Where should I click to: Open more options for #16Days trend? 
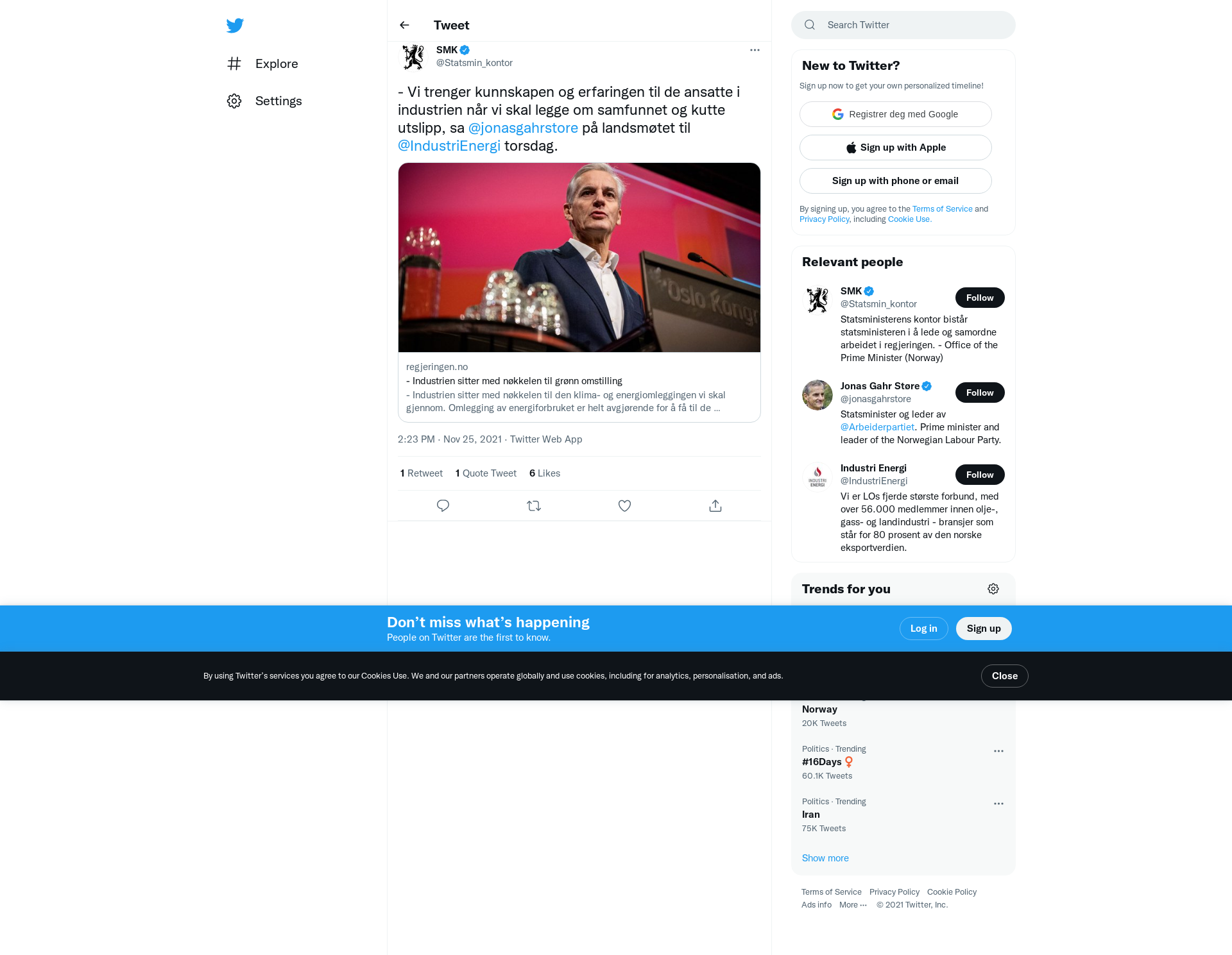(x=998, y=751)
